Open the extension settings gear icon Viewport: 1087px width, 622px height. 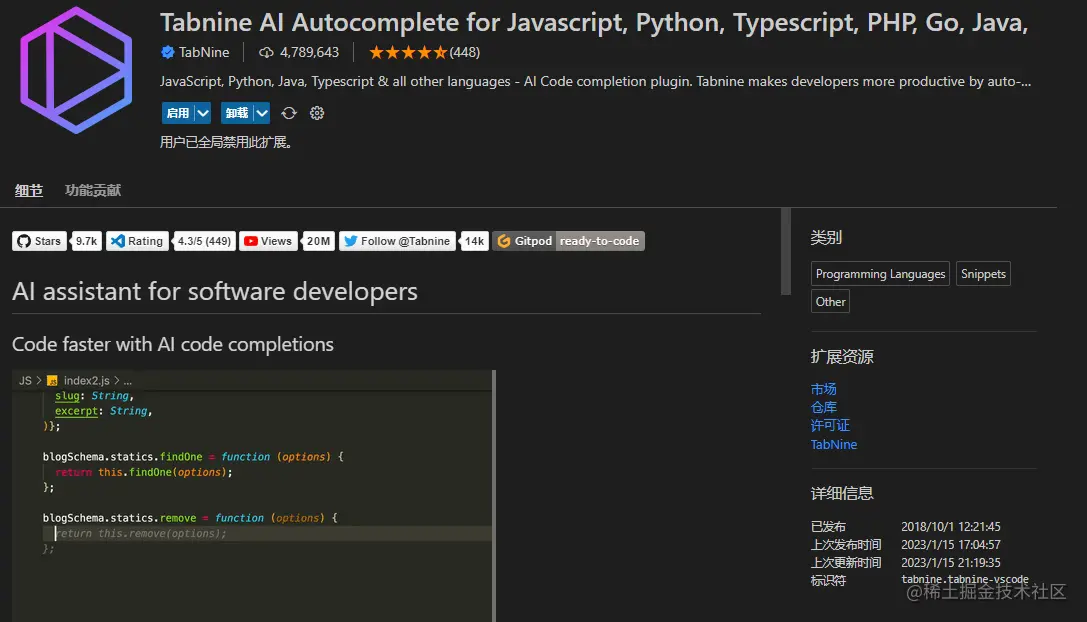click(317, 113)
